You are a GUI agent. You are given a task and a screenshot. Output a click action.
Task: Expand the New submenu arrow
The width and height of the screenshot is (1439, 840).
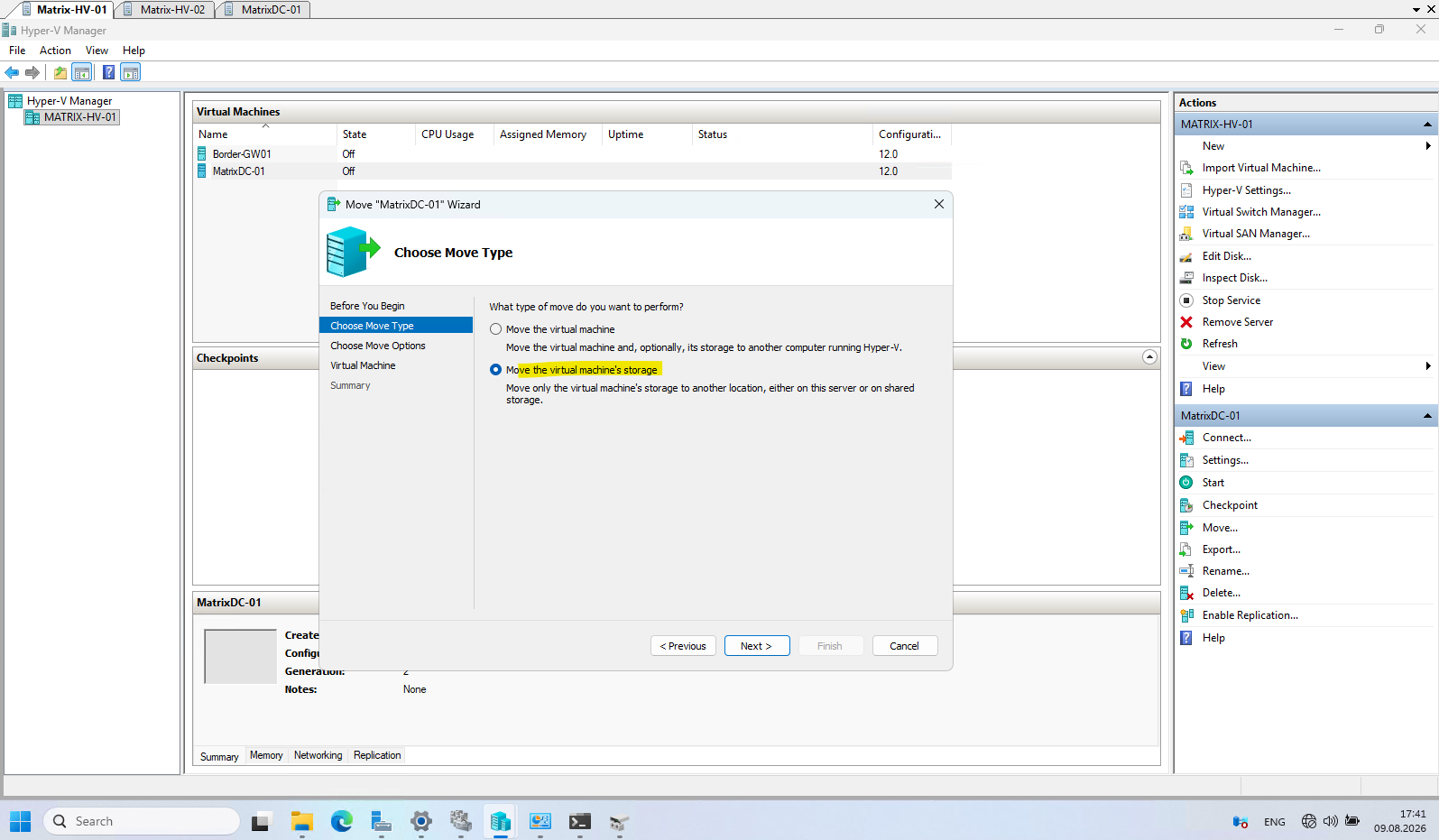click(1428, 146)
